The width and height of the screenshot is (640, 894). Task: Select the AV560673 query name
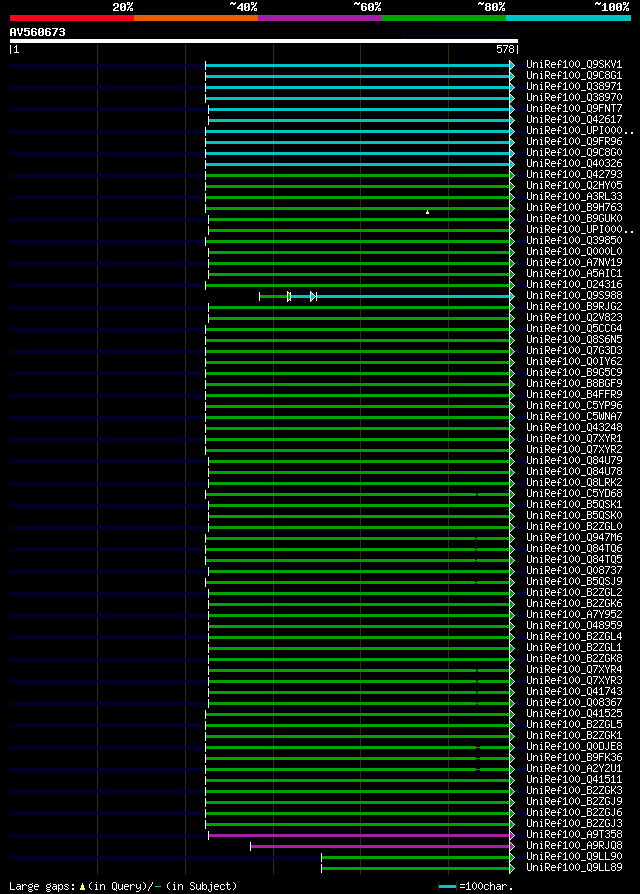click(x=38, y=32)
